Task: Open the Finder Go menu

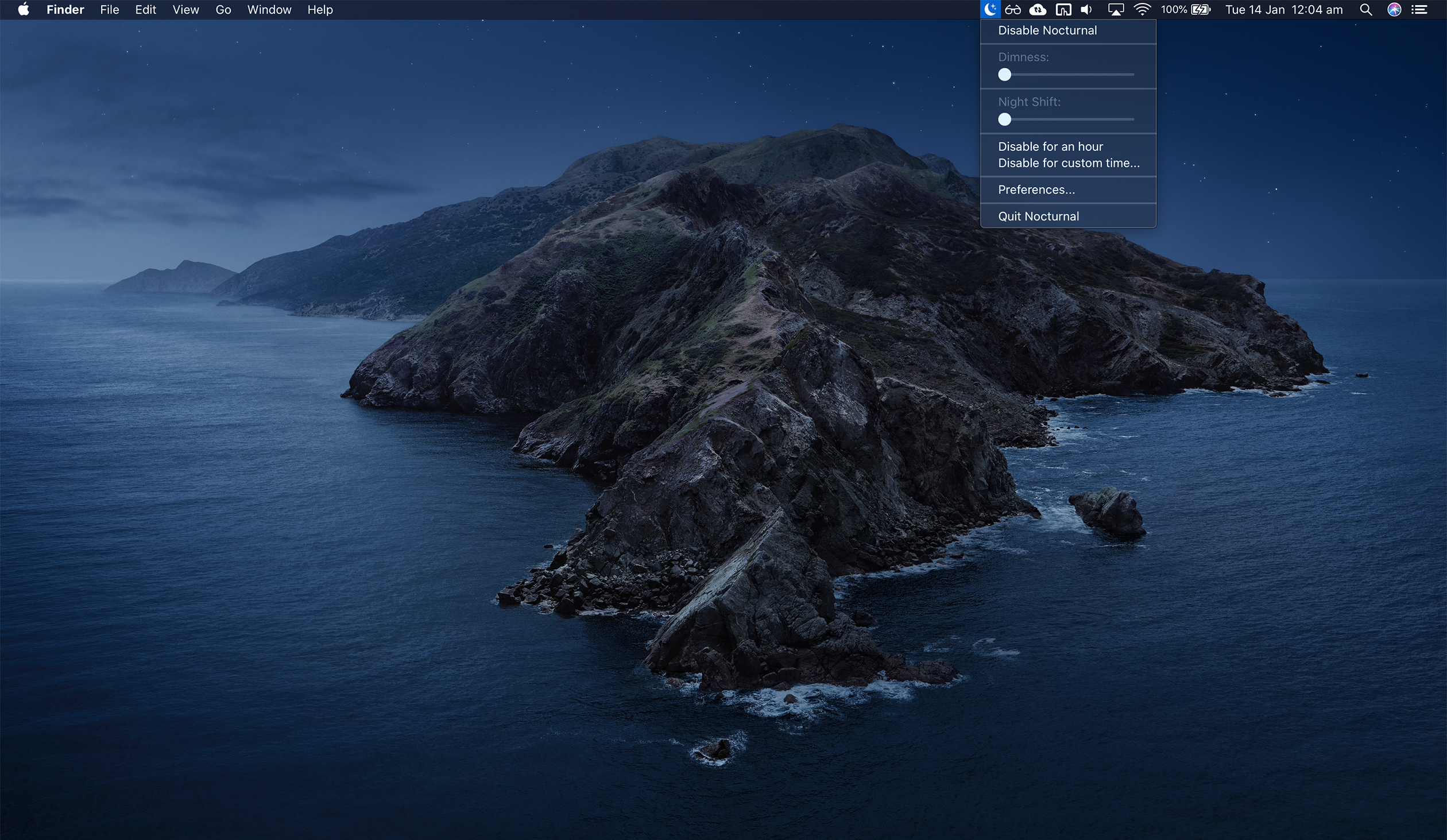Action: pyautogui.click(x=223, y=10)
